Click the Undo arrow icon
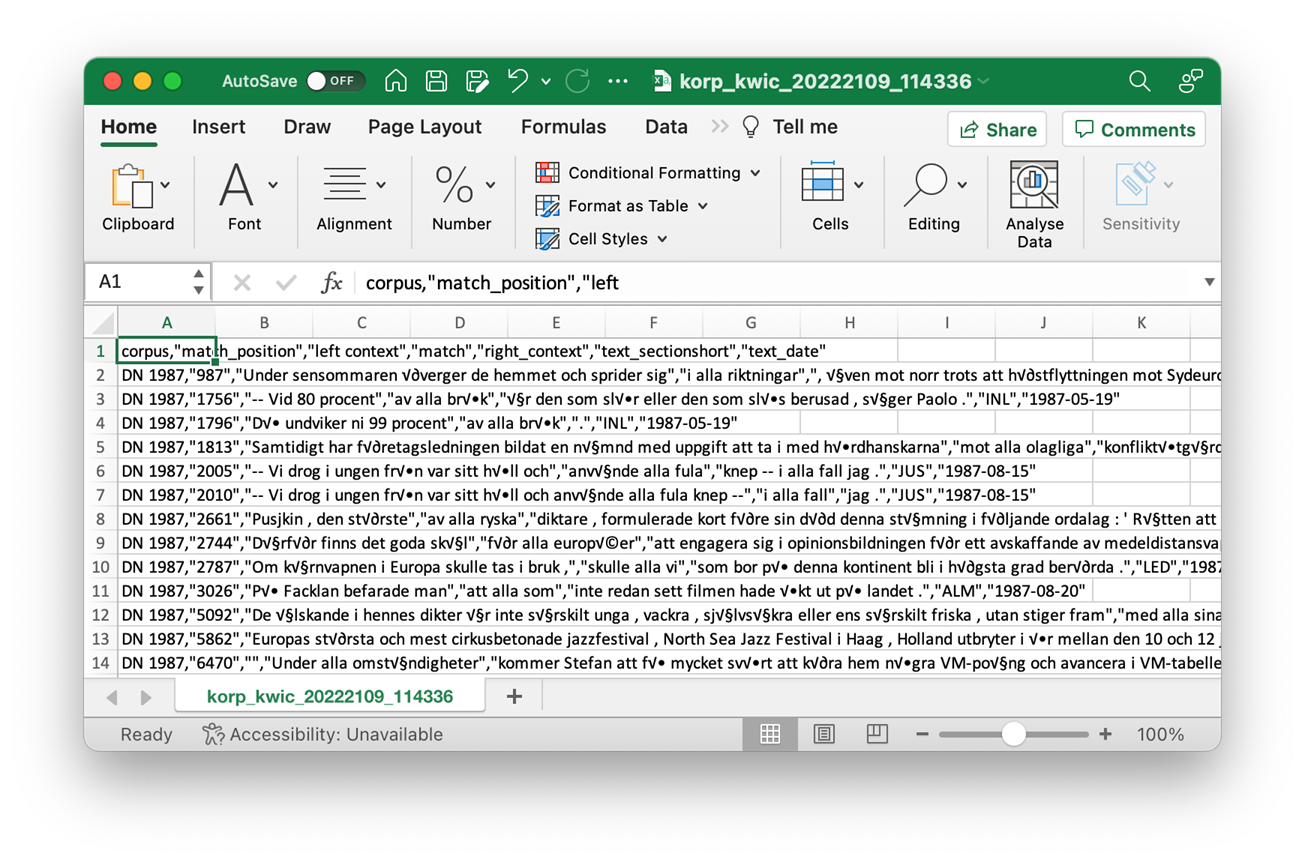The width and height of the screenshot is (1305, 862). click(517, 81)
